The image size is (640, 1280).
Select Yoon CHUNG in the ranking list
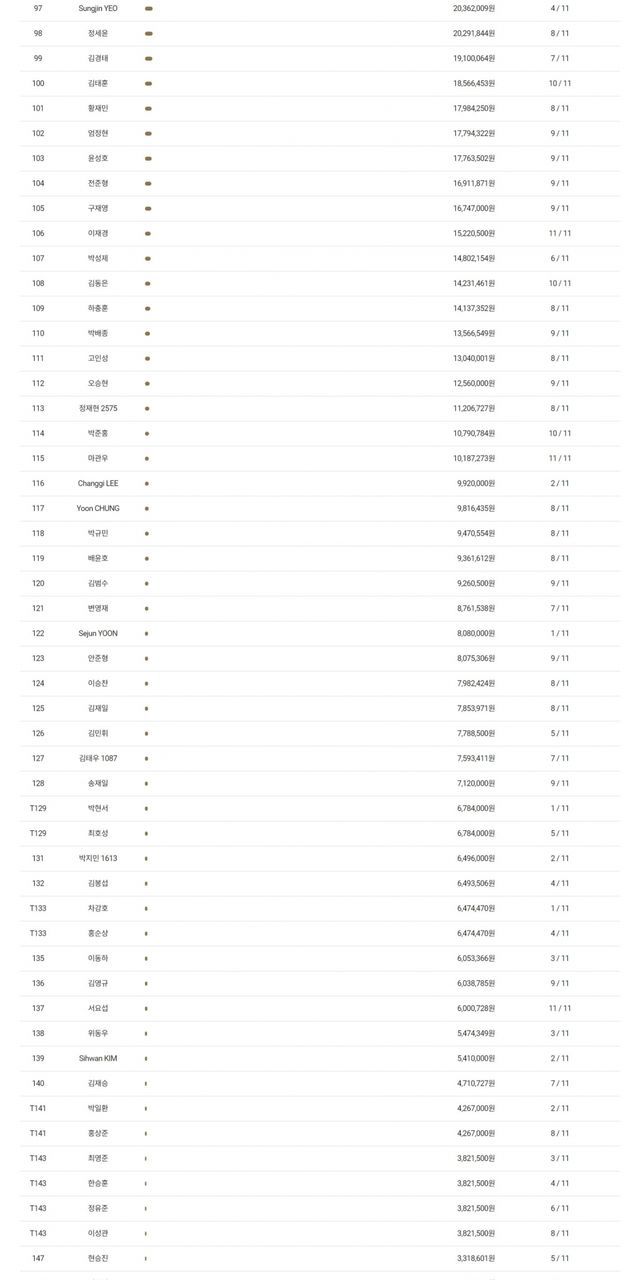coord(98,508)
